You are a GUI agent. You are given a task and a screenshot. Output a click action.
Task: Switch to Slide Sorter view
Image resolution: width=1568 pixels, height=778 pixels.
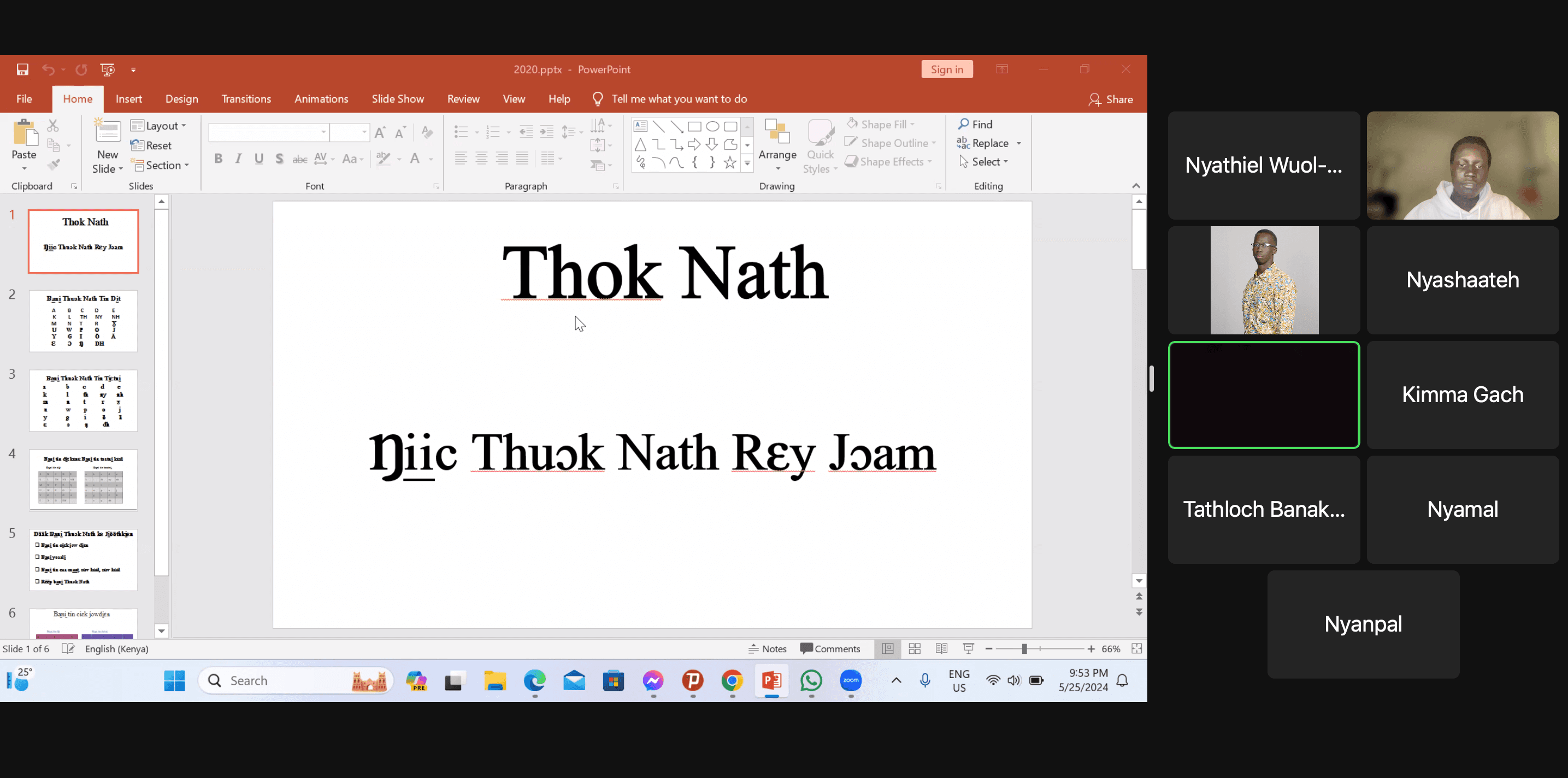914,649
